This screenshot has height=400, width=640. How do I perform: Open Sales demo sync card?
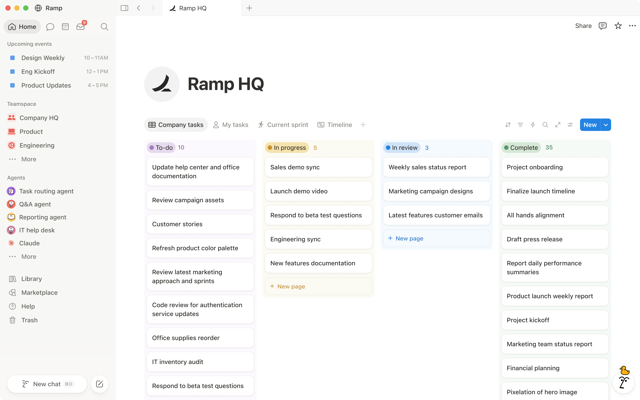318,167
